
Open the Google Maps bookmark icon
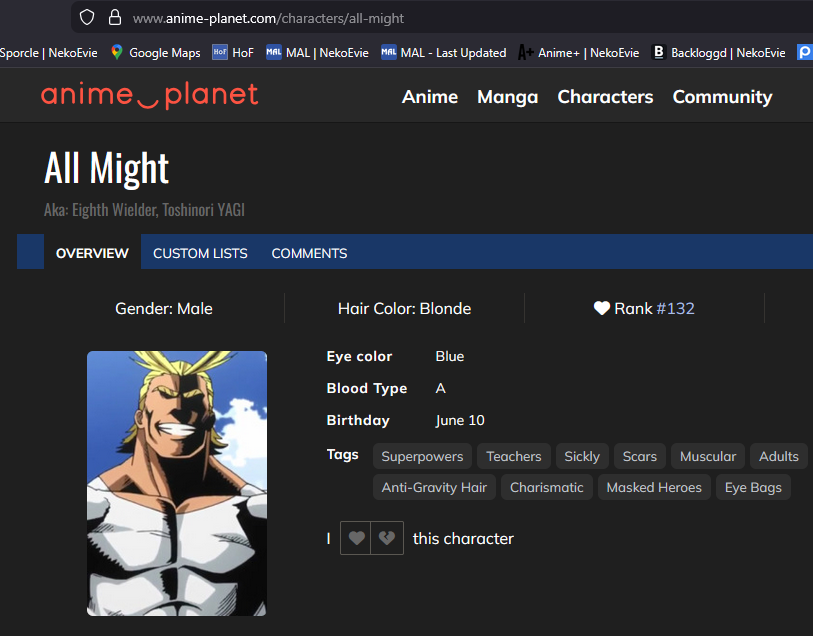pos(117,52)
